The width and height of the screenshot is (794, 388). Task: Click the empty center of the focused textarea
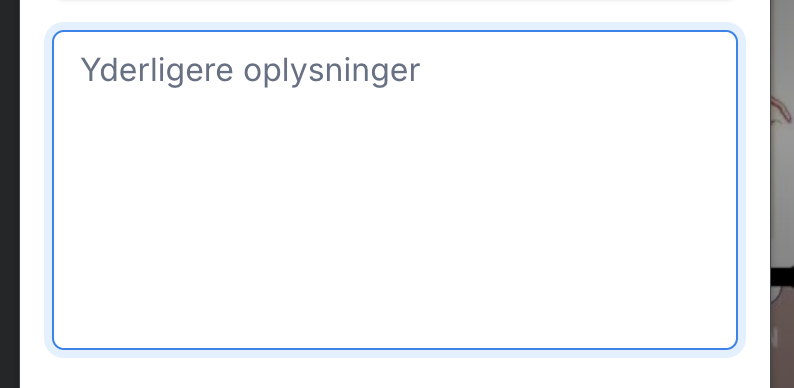click(x=395, y=203)
